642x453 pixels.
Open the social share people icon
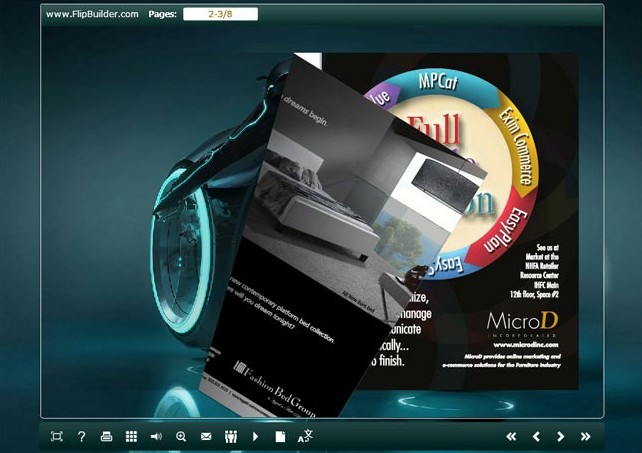point(231,436)
